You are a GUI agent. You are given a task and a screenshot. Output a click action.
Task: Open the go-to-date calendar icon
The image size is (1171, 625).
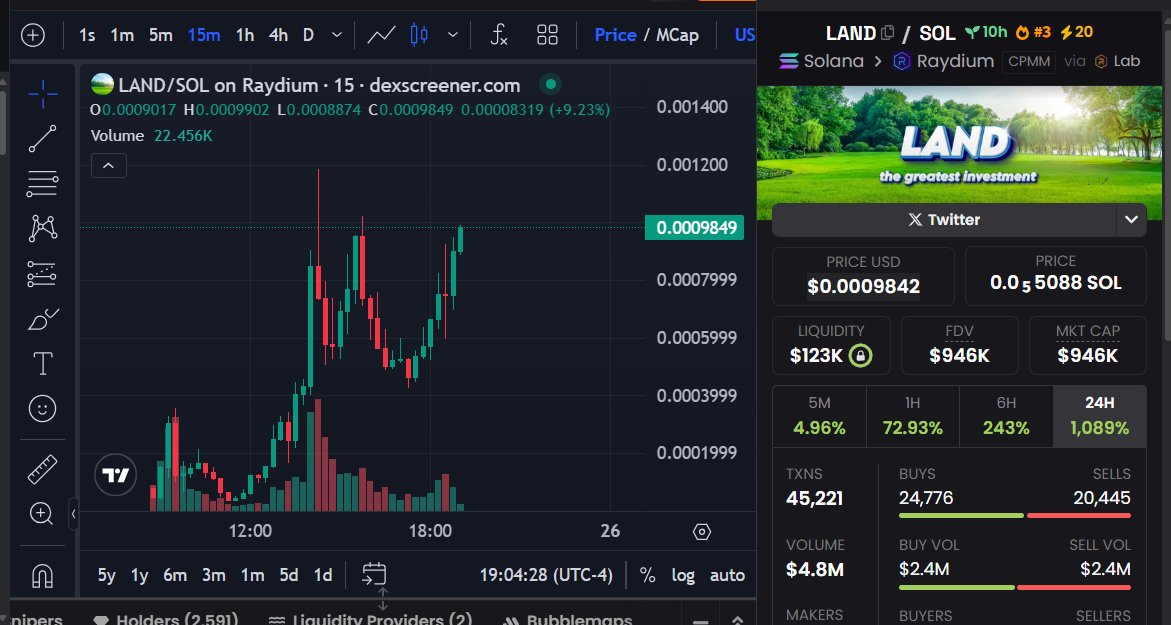point(374,574)
